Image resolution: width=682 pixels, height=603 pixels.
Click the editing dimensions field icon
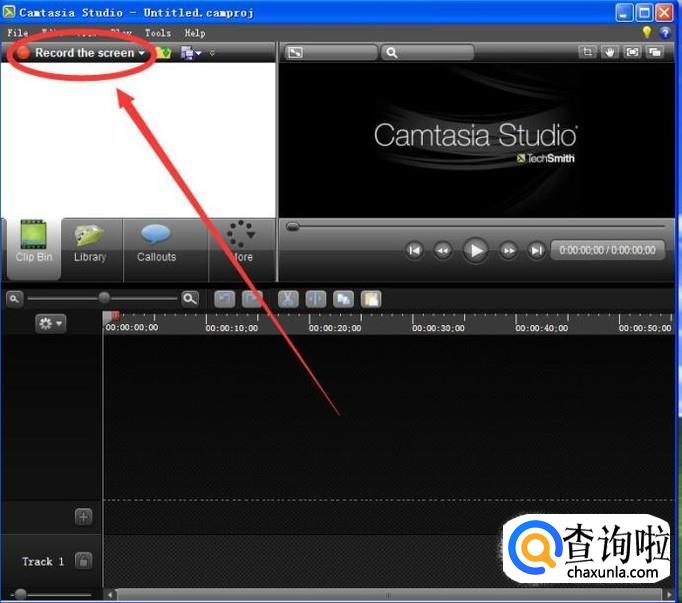294,53
